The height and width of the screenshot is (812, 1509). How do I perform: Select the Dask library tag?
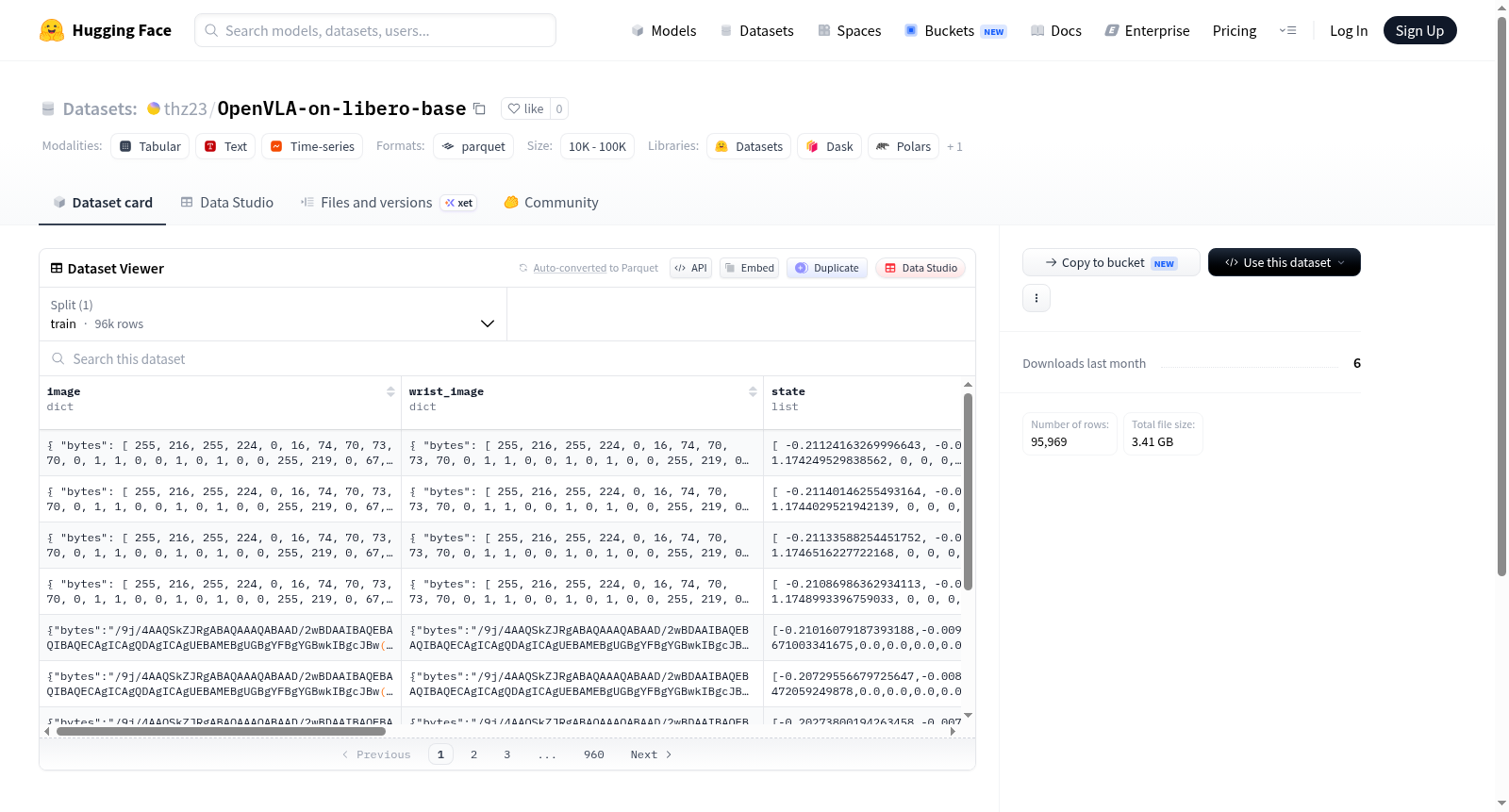coord(829,146)
